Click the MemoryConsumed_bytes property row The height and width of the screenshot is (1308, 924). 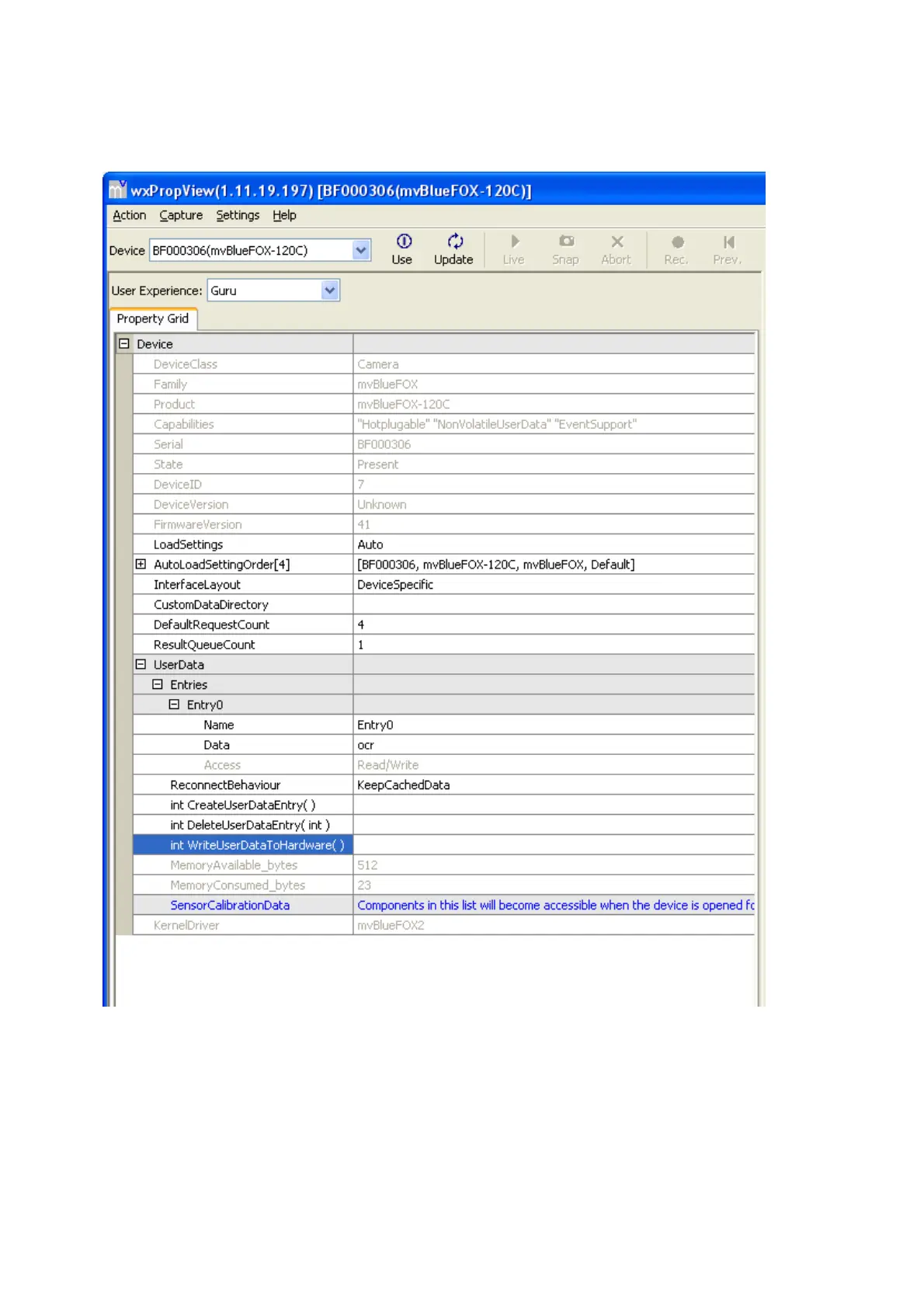(443, 885)
